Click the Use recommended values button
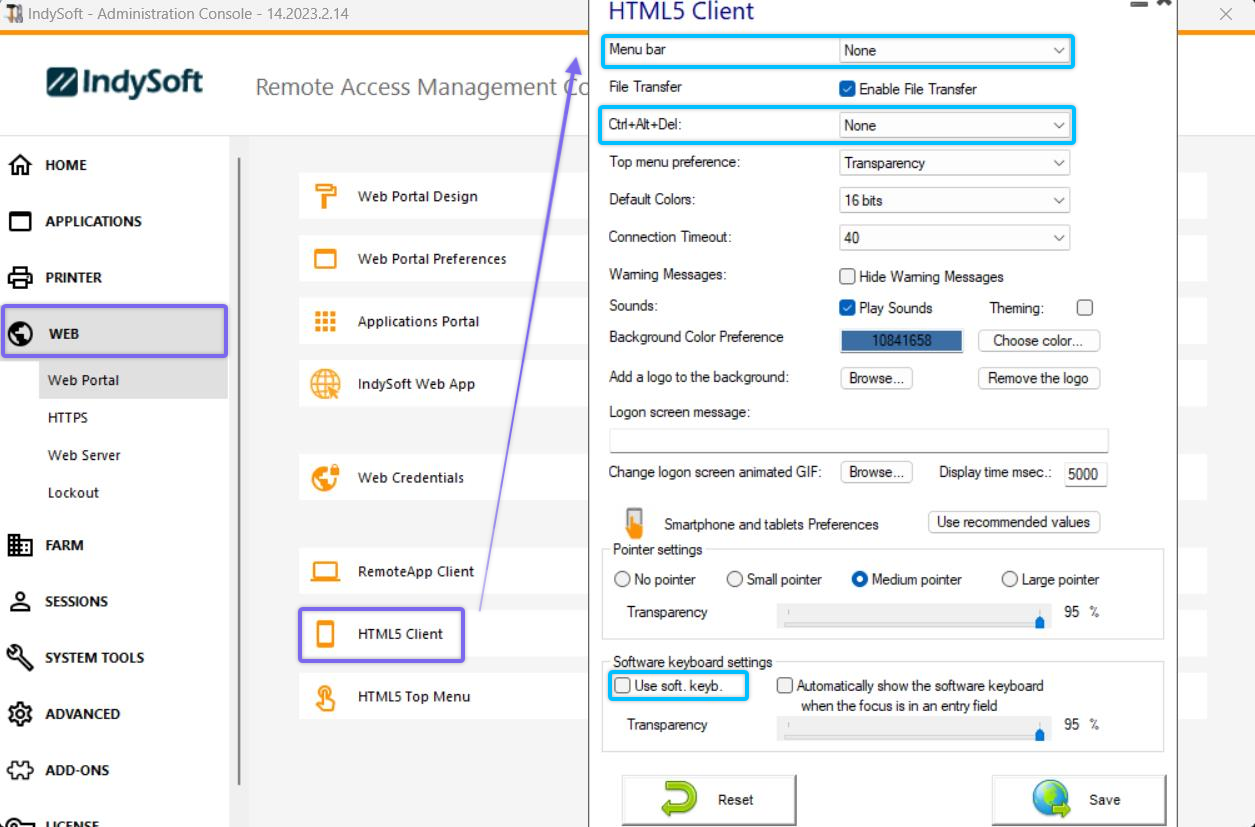The width and height of the screenshot is (1255, 827). (x=1013, y=522)
